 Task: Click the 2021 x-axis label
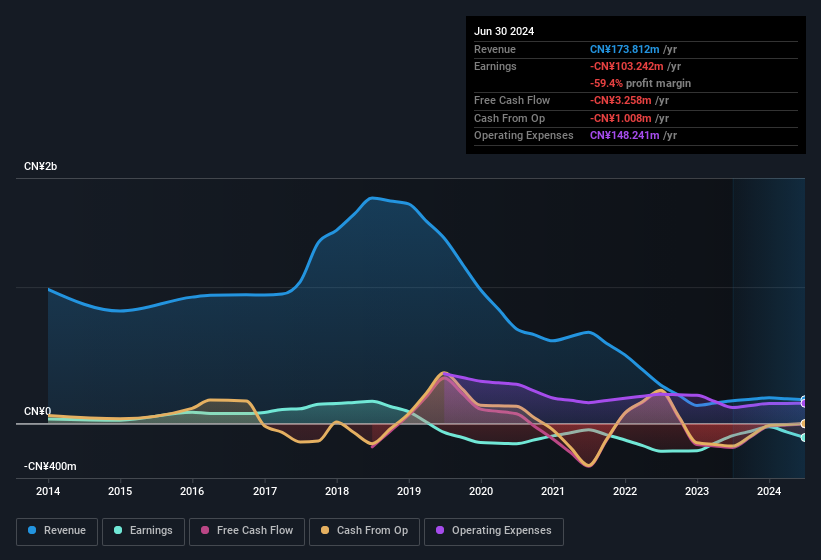coord(553,491)
